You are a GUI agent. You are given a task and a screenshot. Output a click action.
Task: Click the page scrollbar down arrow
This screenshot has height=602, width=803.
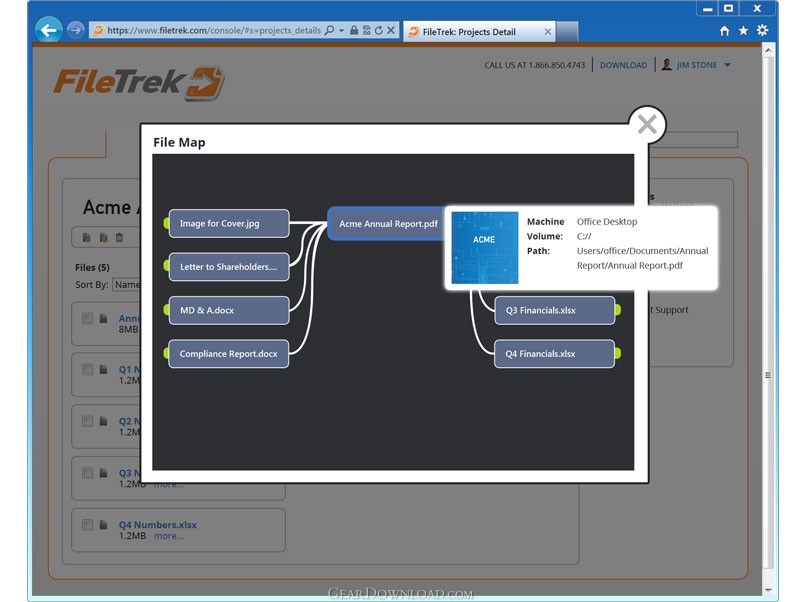(768, 590)
